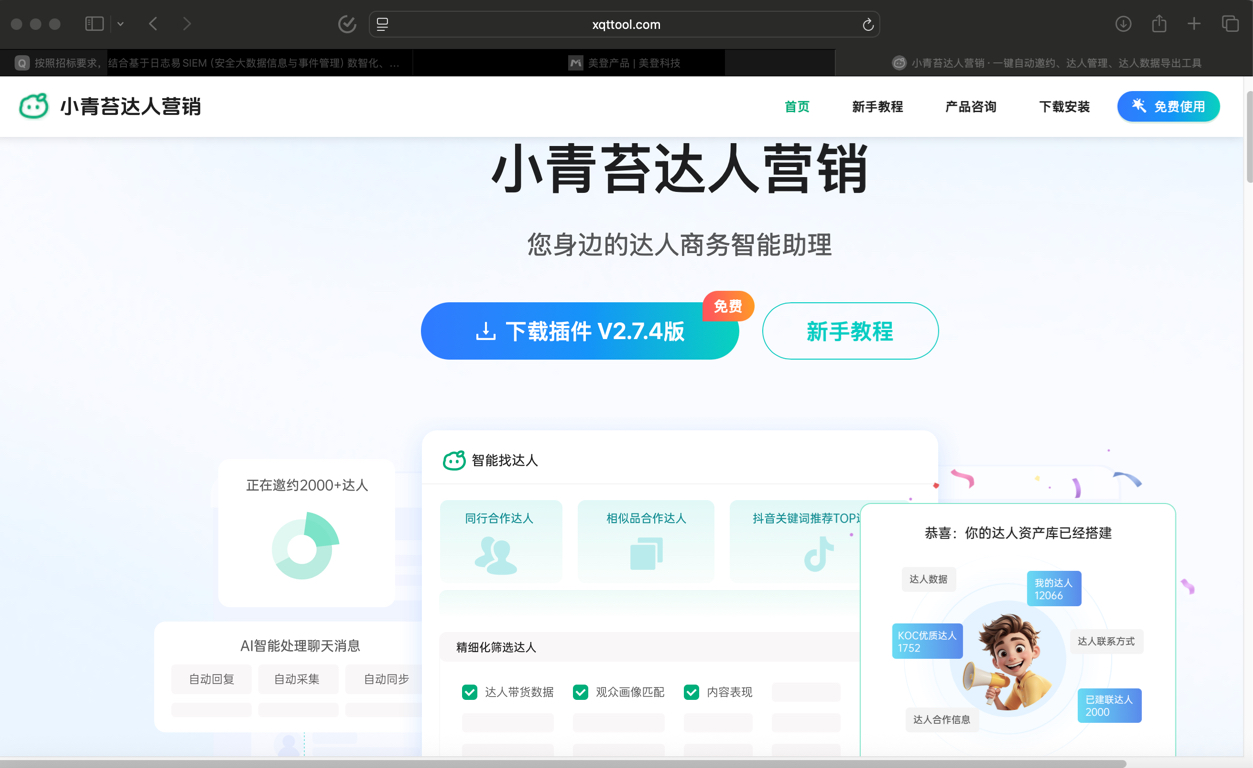Click the 达人合作信息 label
The width and height of the screenshot is (1253, 768).
click(x=941, y=719)
